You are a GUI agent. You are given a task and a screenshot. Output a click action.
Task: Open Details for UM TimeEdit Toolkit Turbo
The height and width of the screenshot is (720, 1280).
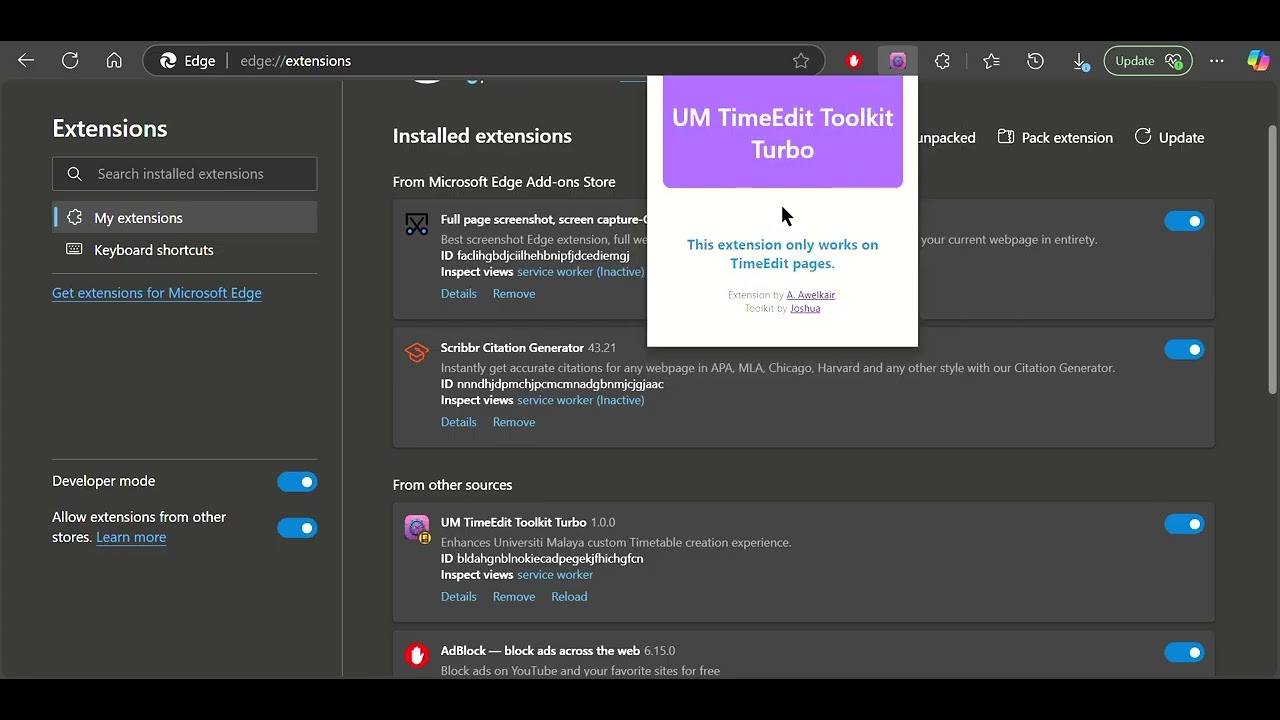coord(459,597)
